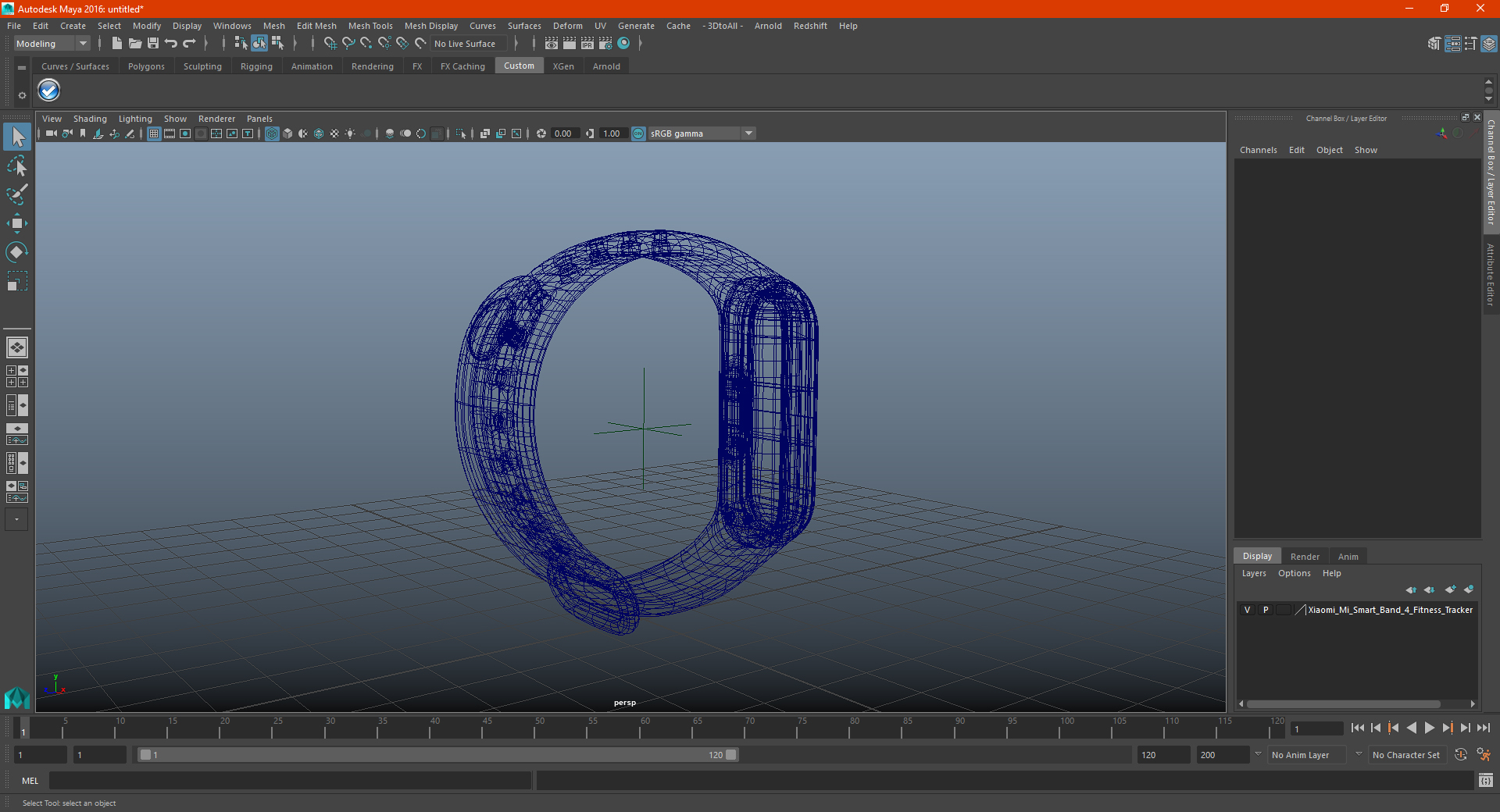
Task: Toggle wireframe display in viewport toolbar
Action: coord(272,134)
